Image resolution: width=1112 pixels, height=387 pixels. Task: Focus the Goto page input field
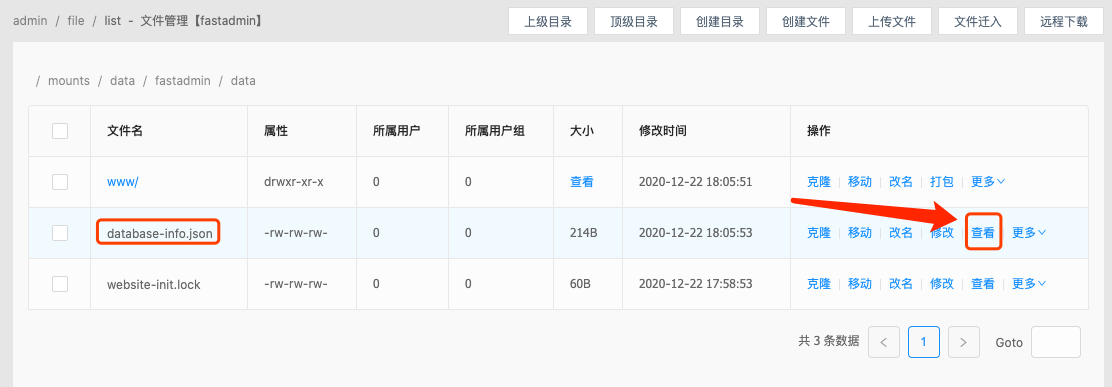1056,342
